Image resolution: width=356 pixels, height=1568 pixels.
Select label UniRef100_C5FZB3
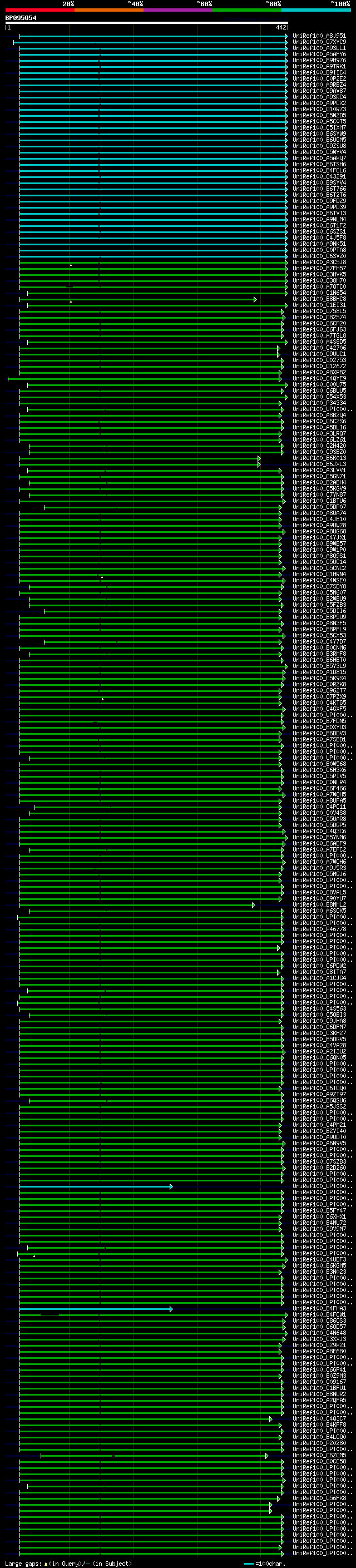click(x=319, y=605)
